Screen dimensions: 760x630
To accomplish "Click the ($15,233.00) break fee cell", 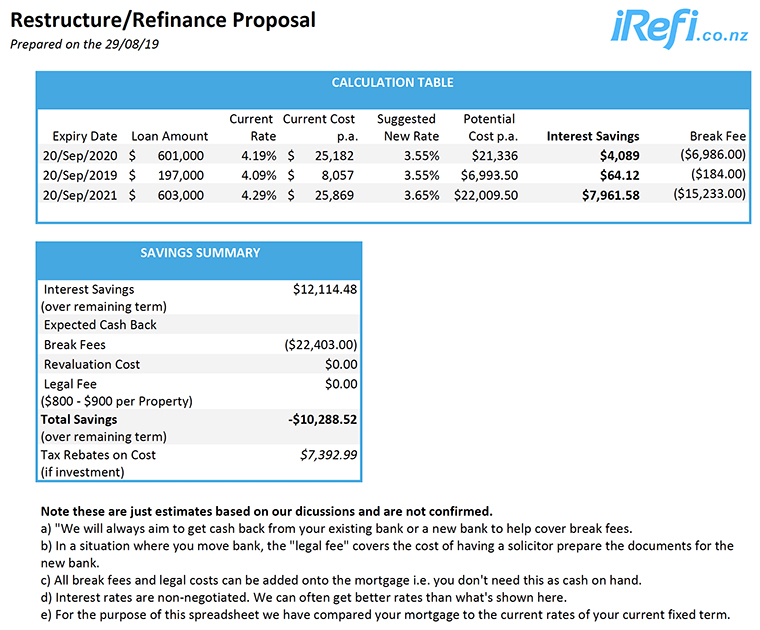I will [709, 195].
